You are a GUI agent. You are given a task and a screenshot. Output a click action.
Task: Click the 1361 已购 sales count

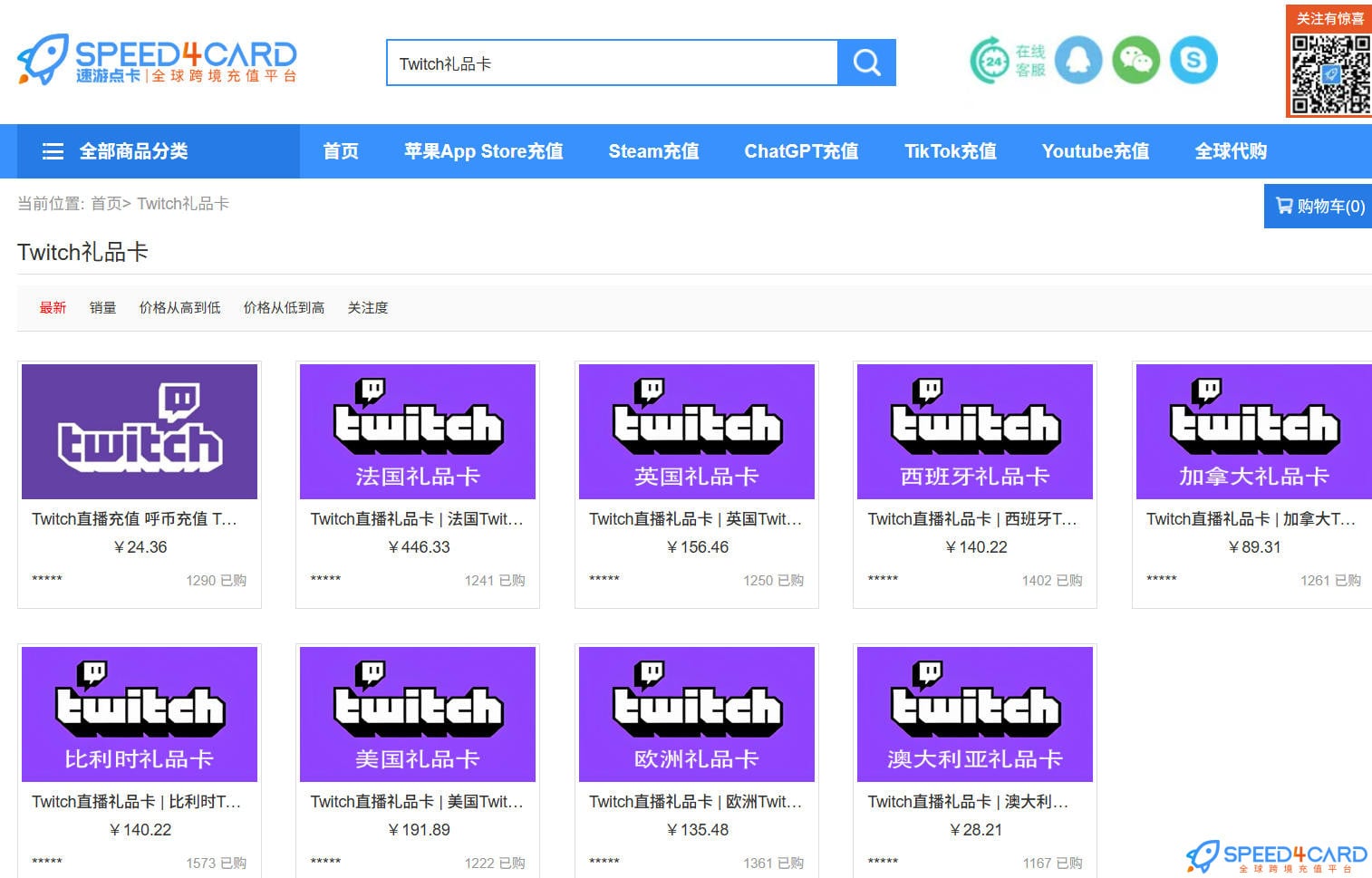(x=773, y=864)
